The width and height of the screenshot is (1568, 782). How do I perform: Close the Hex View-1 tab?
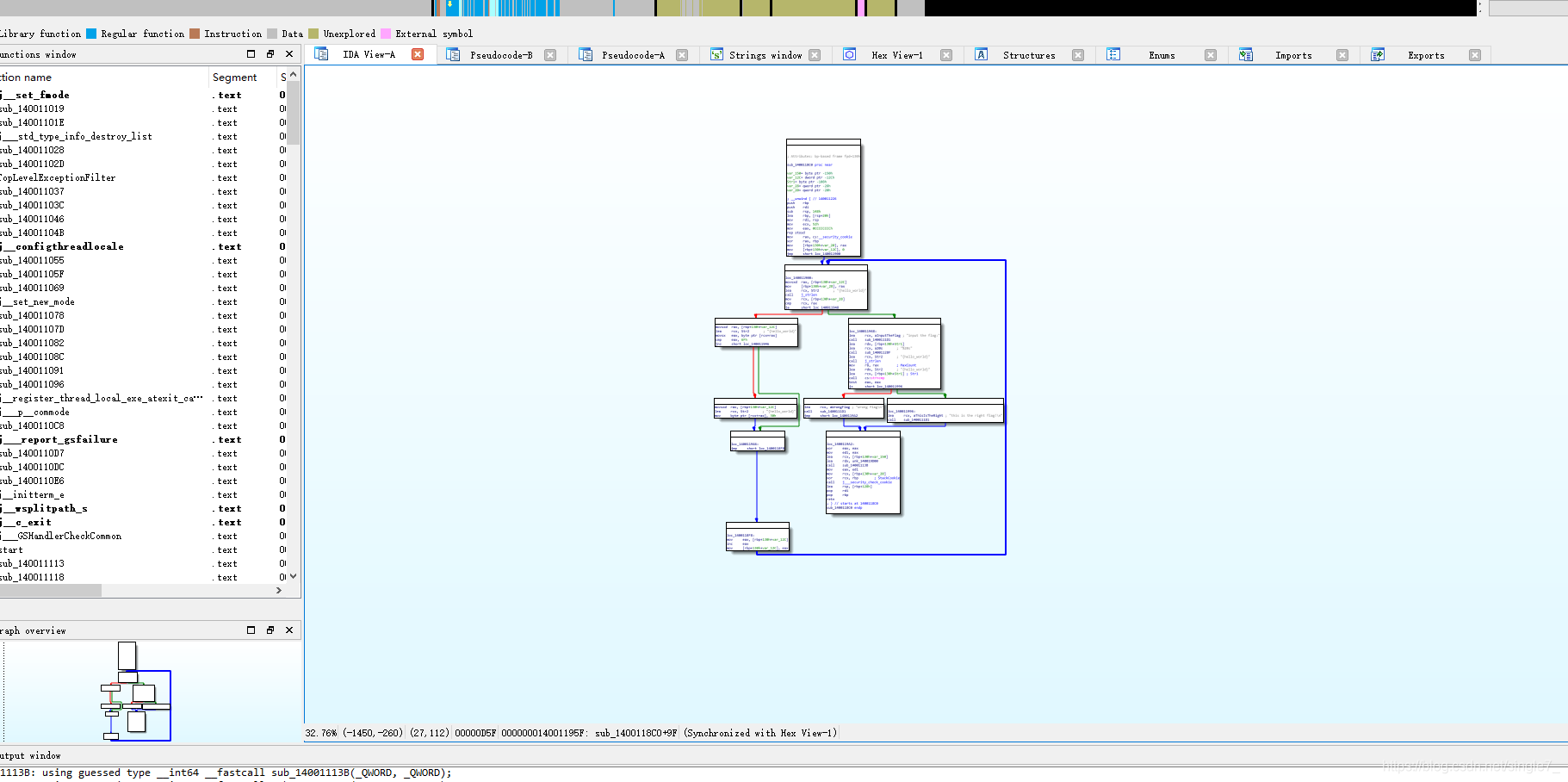coord(946,55)
